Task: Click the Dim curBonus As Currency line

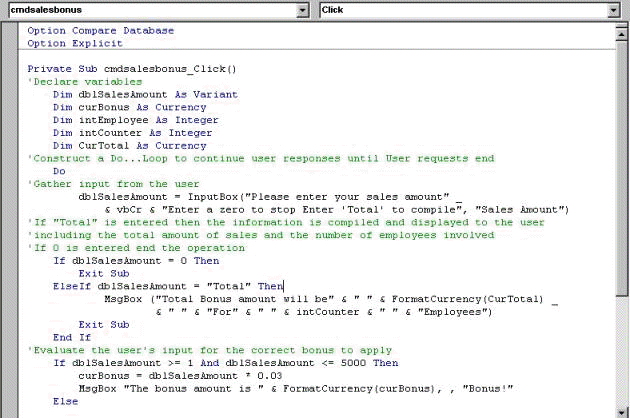Action: pos(129,108)
